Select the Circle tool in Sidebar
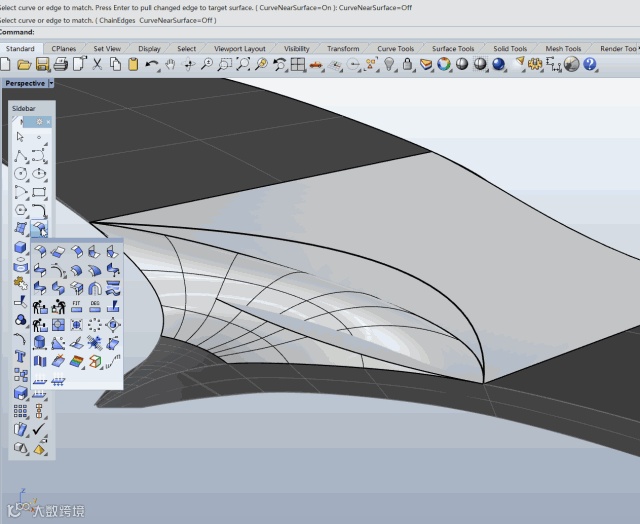Screen dimensions: 640x524 21,173
